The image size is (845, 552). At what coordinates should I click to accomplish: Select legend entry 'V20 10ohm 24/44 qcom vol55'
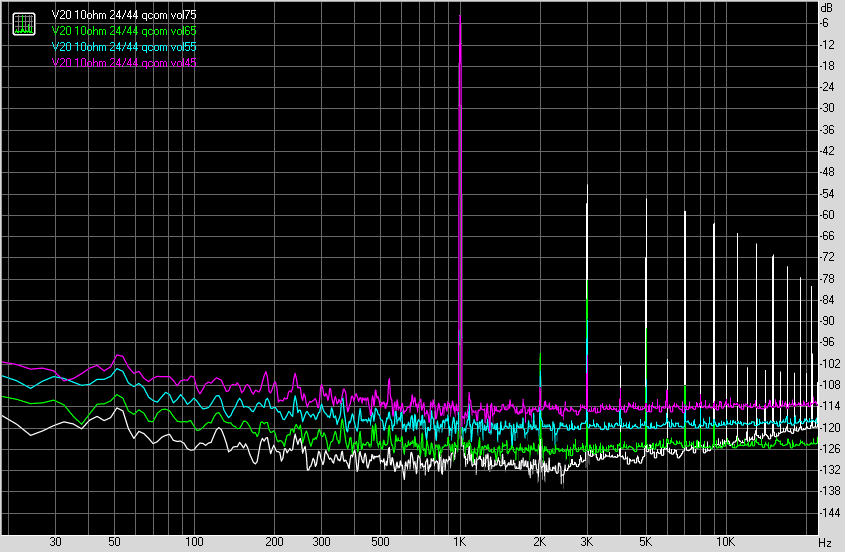tap(124, 47)
